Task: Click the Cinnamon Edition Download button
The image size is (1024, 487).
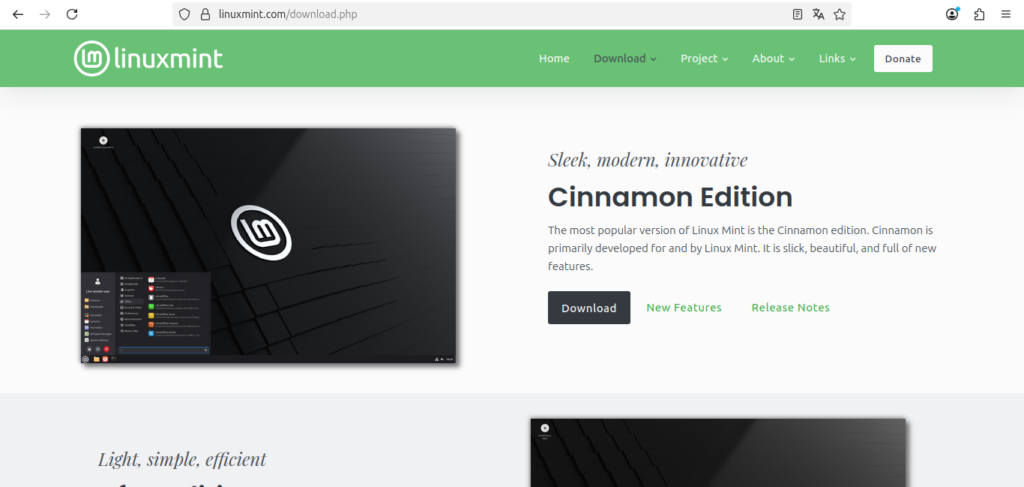Action: pos(589,308)
